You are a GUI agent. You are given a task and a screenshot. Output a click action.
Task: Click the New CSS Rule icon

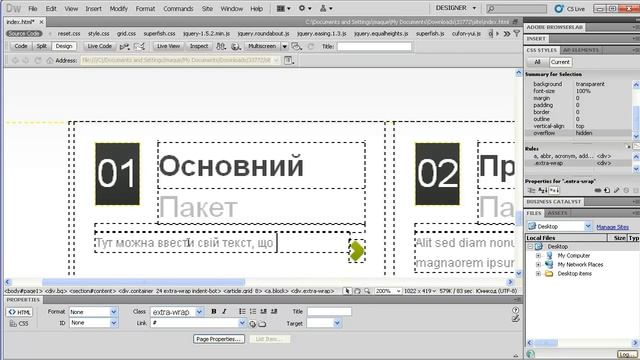point(607,190)
